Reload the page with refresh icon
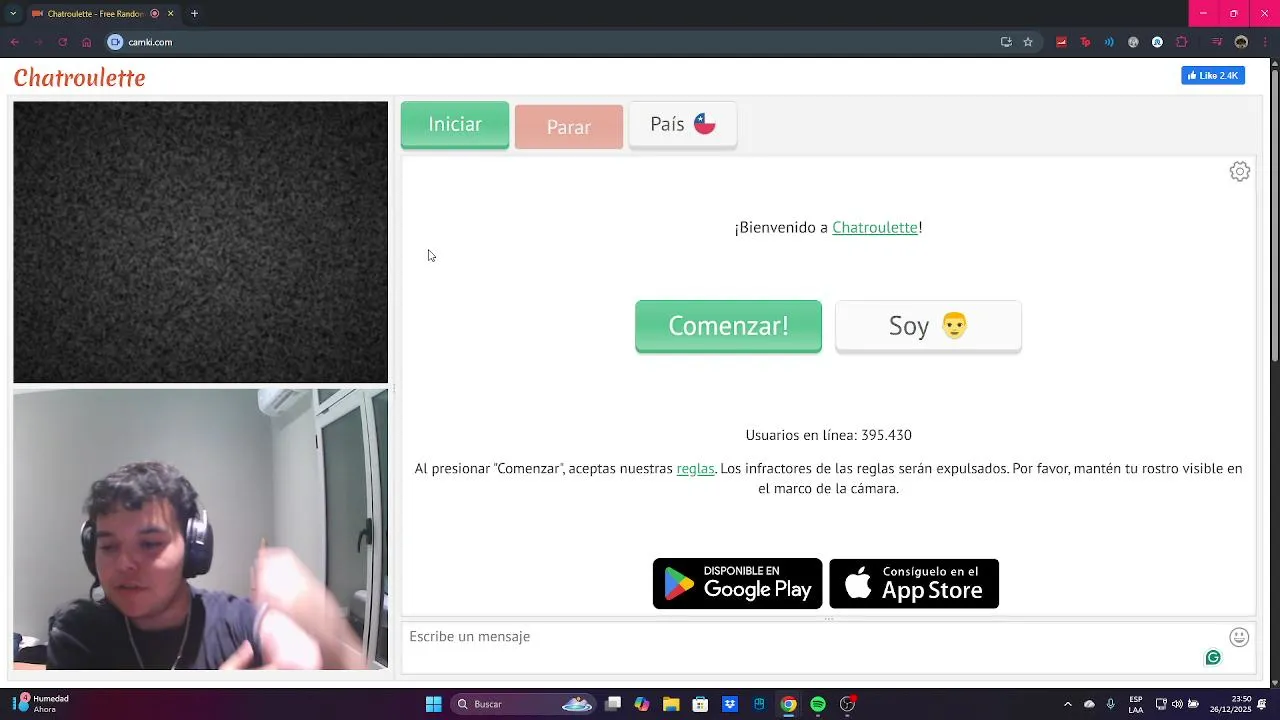 tap(62, 42)
